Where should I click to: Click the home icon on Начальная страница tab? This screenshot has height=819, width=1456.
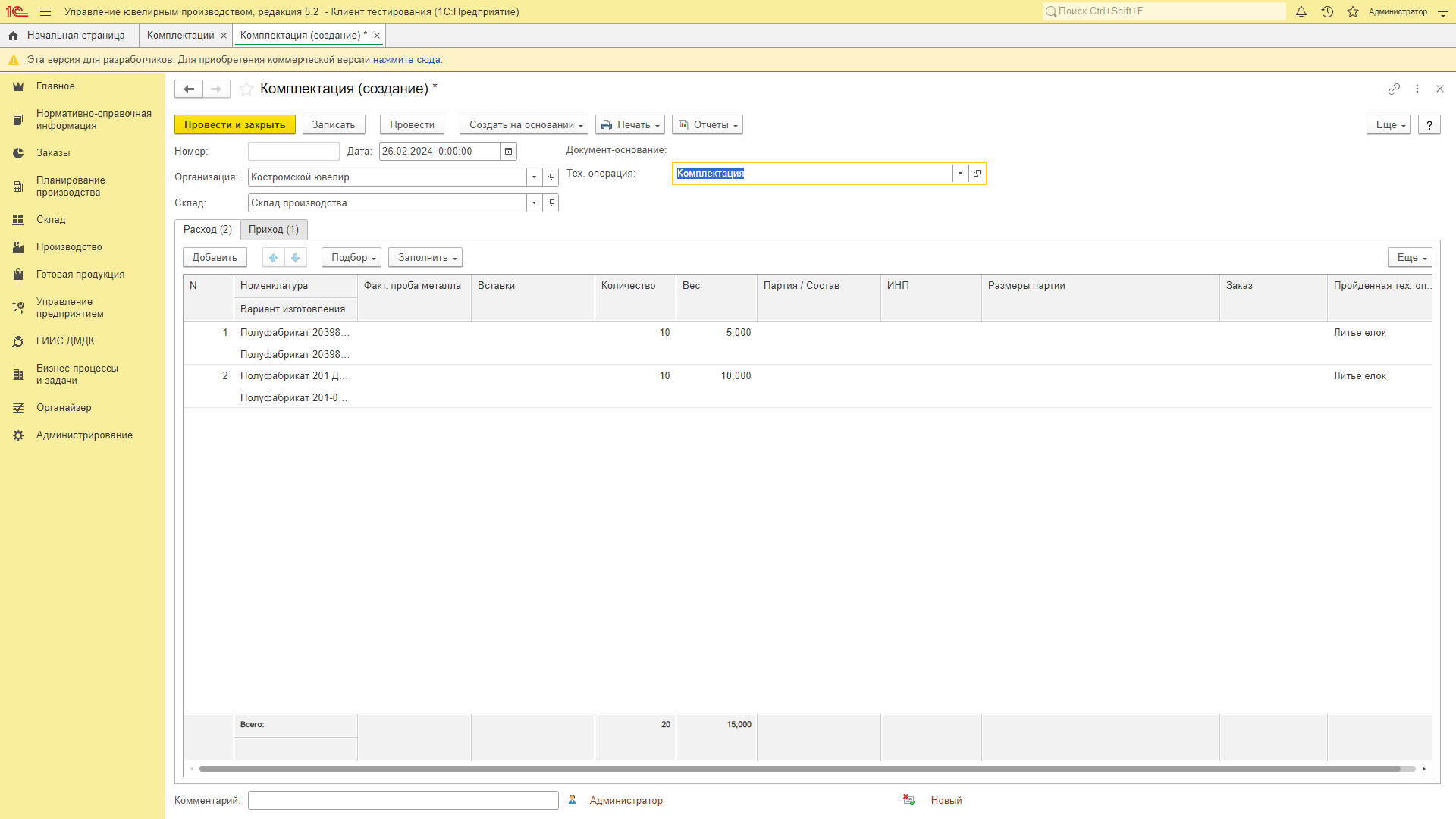13,36
